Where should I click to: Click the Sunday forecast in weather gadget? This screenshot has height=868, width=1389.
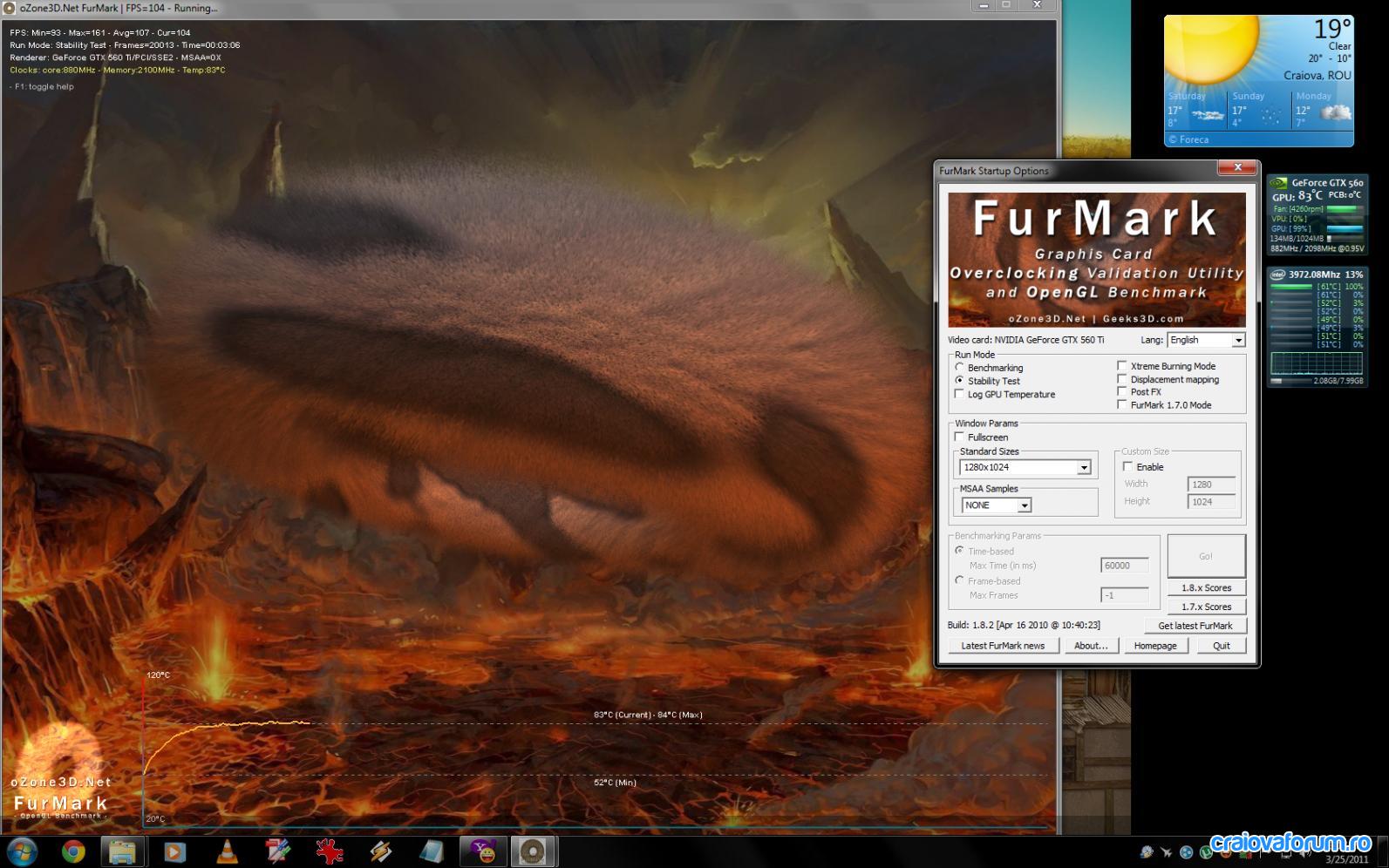tap(1258, 110)
